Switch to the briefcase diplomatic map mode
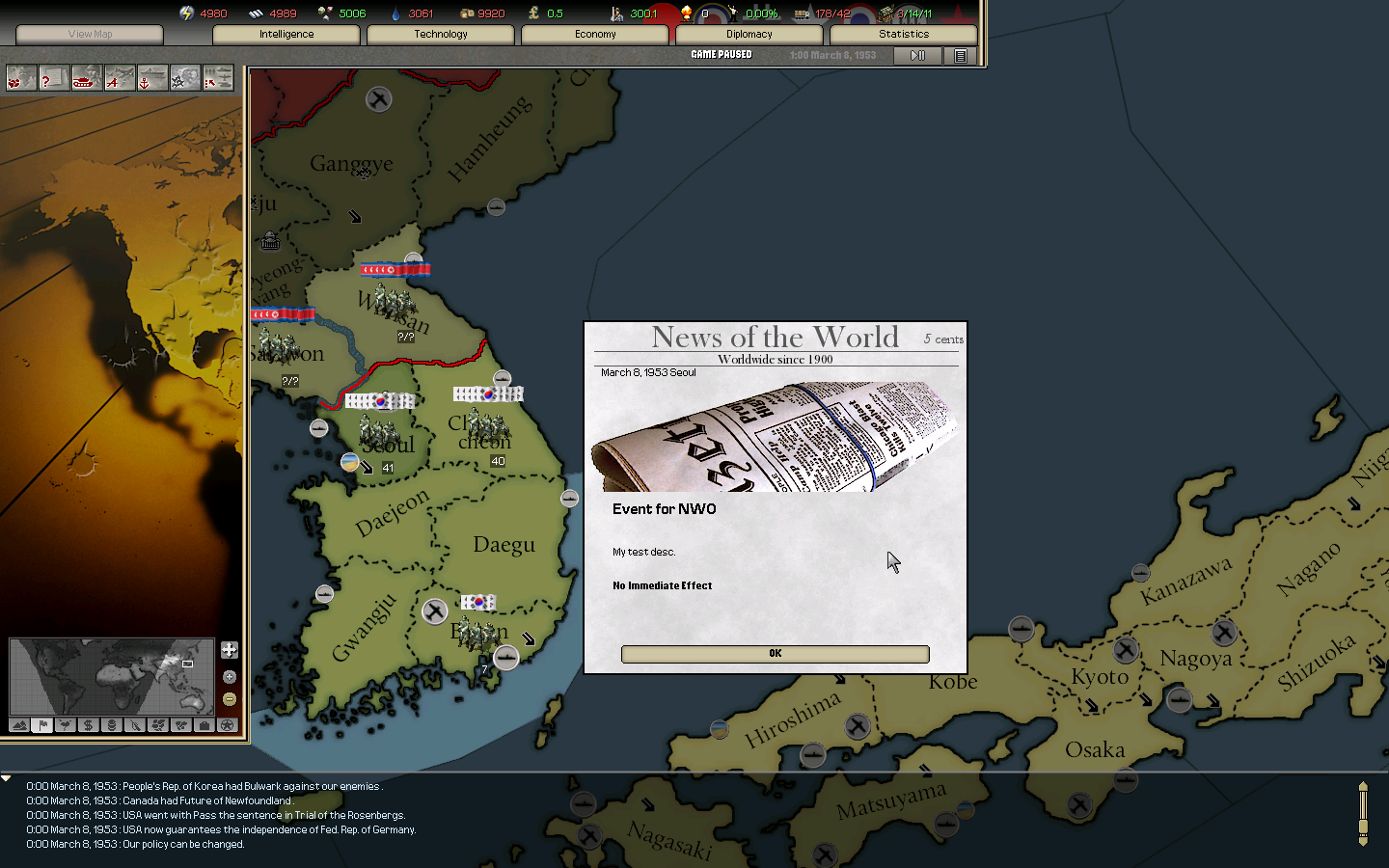This screenshot has height=868, width=1389. coord(204,725)
